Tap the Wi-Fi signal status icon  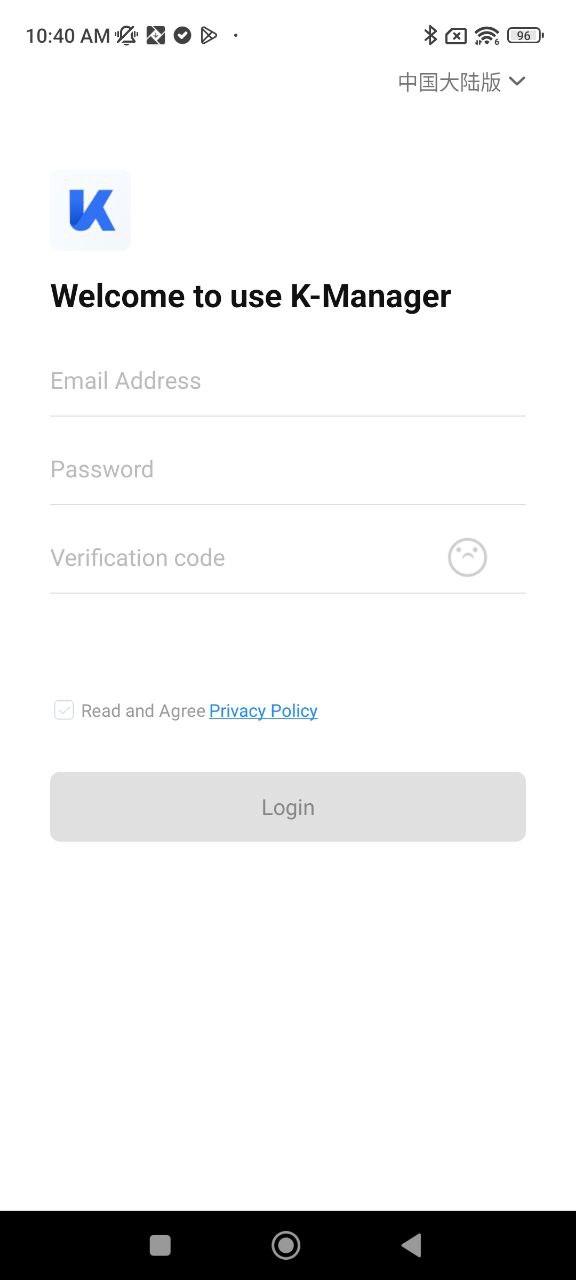tap(487, 36)
